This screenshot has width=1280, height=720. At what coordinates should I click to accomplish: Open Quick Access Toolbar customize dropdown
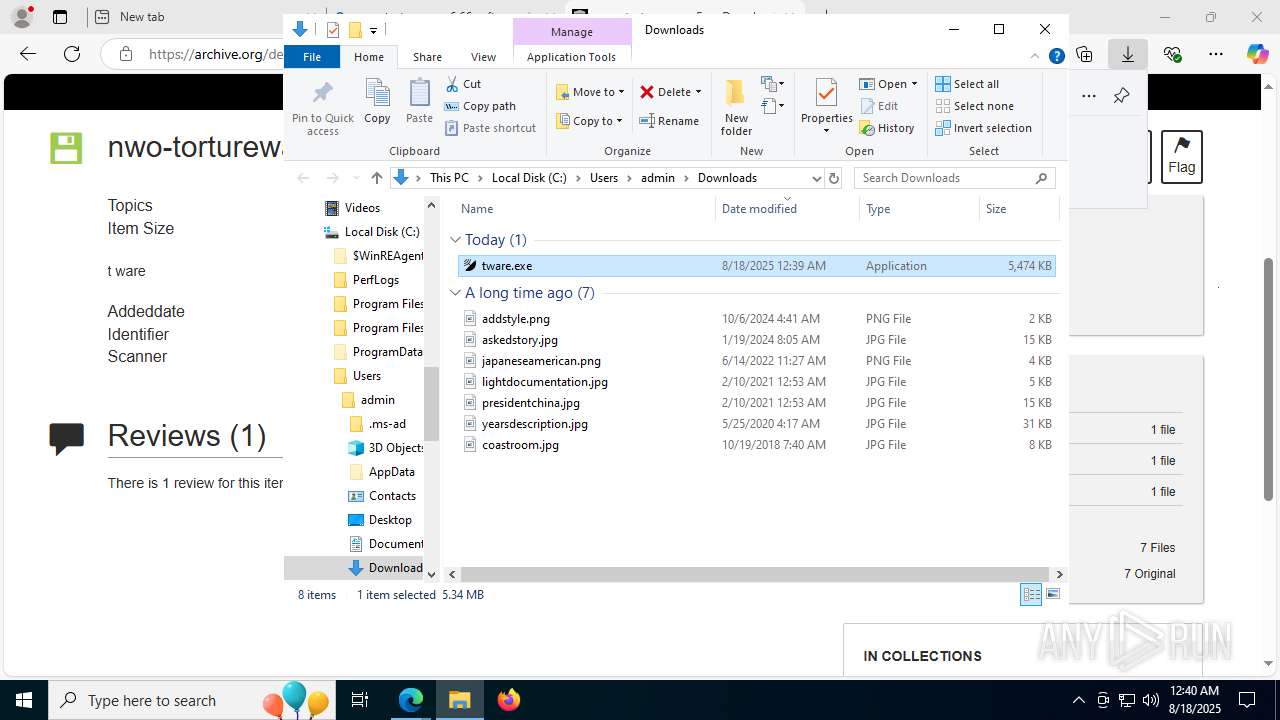click(373, 30)
